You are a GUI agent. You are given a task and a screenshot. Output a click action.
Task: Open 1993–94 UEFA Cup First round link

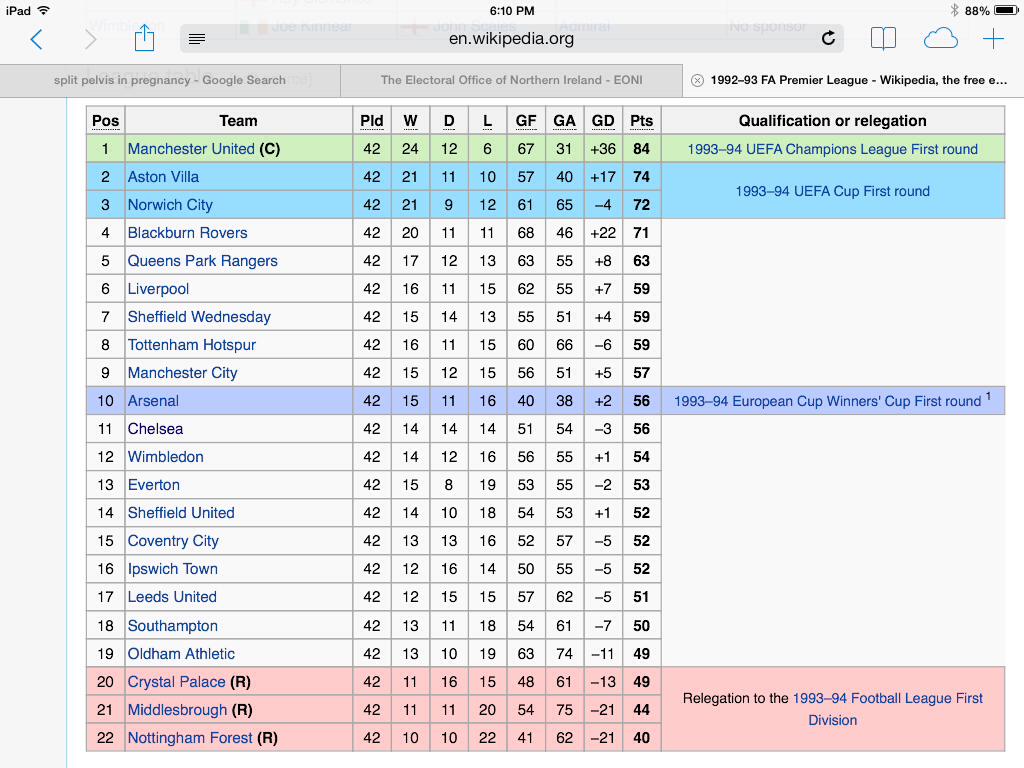coord(833,191)
